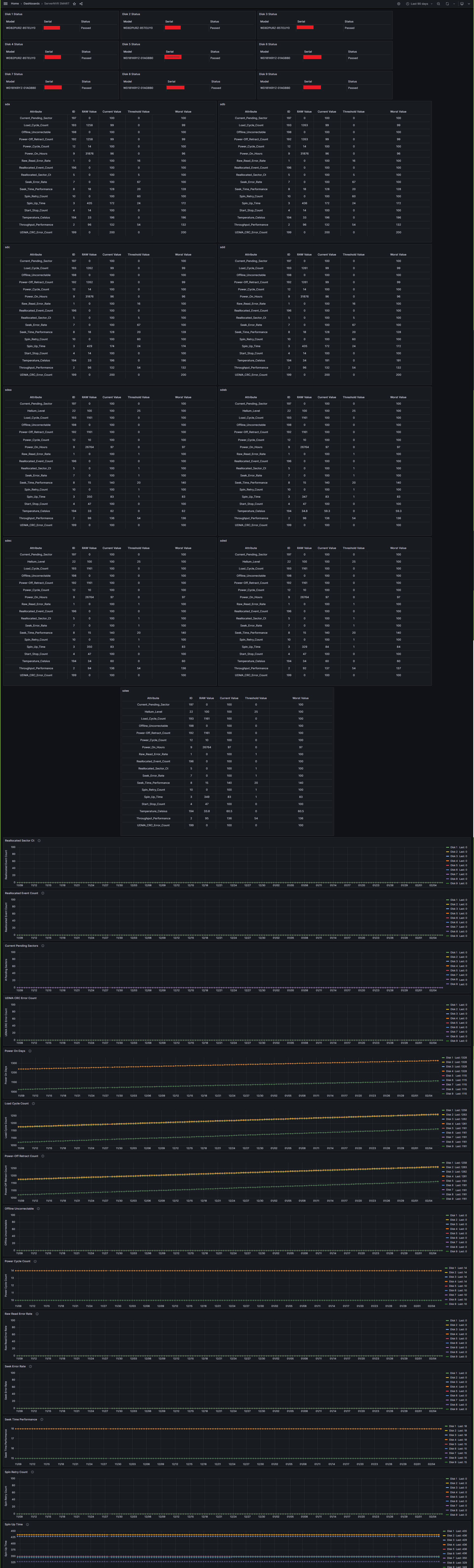This screenshot has height=1568, width=474.
Task: Open Dashboards breadcrumb
Action: pyautogui.click(x=32, y=4)
